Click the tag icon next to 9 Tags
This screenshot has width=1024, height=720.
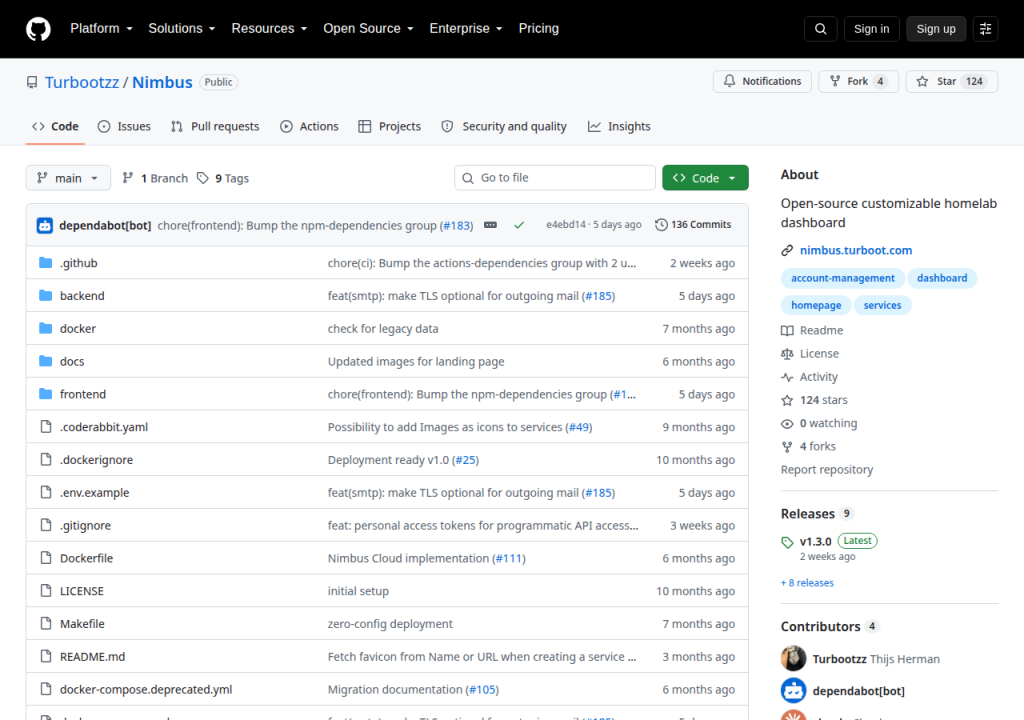tap(203, 178)
